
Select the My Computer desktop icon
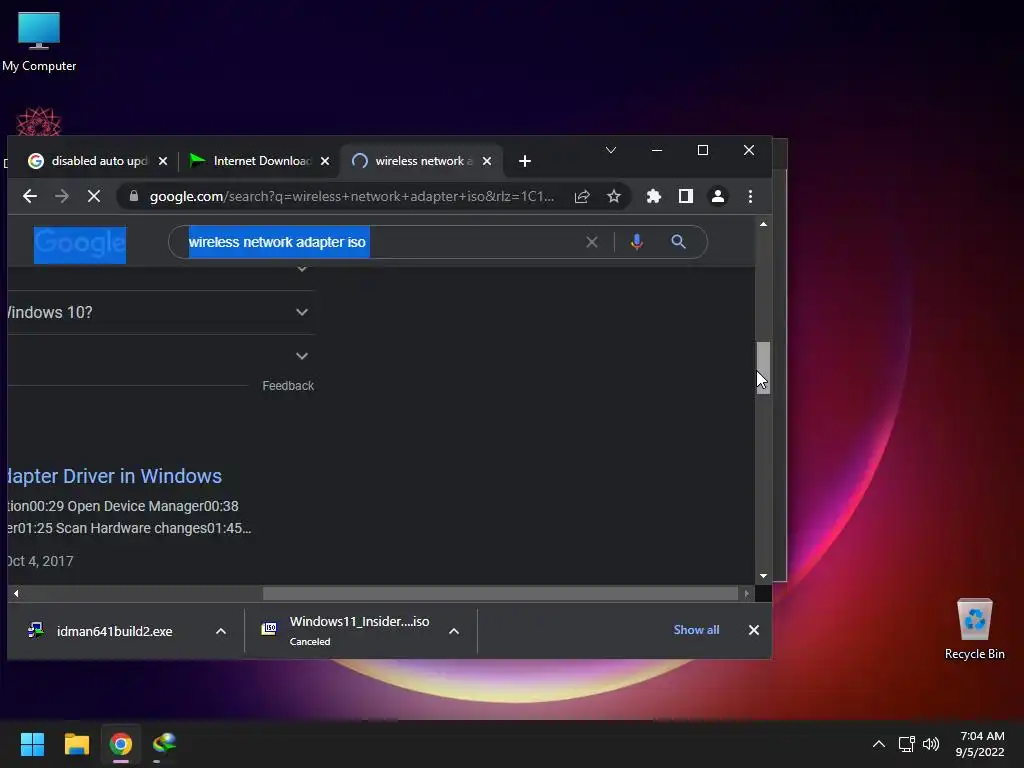[x=39, y=42]
